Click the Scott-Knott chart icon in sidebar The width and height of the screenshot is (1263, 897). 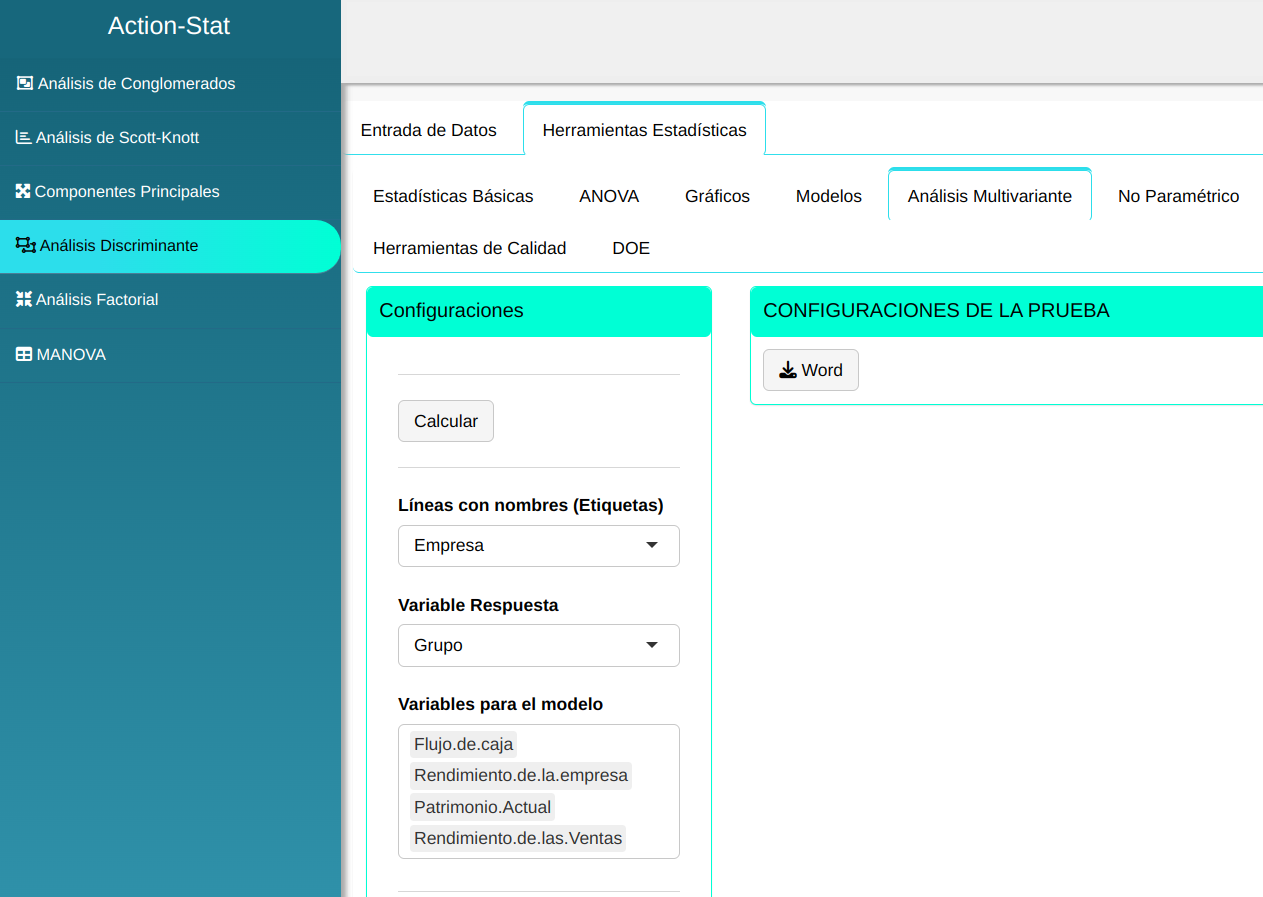coord(23,137)
